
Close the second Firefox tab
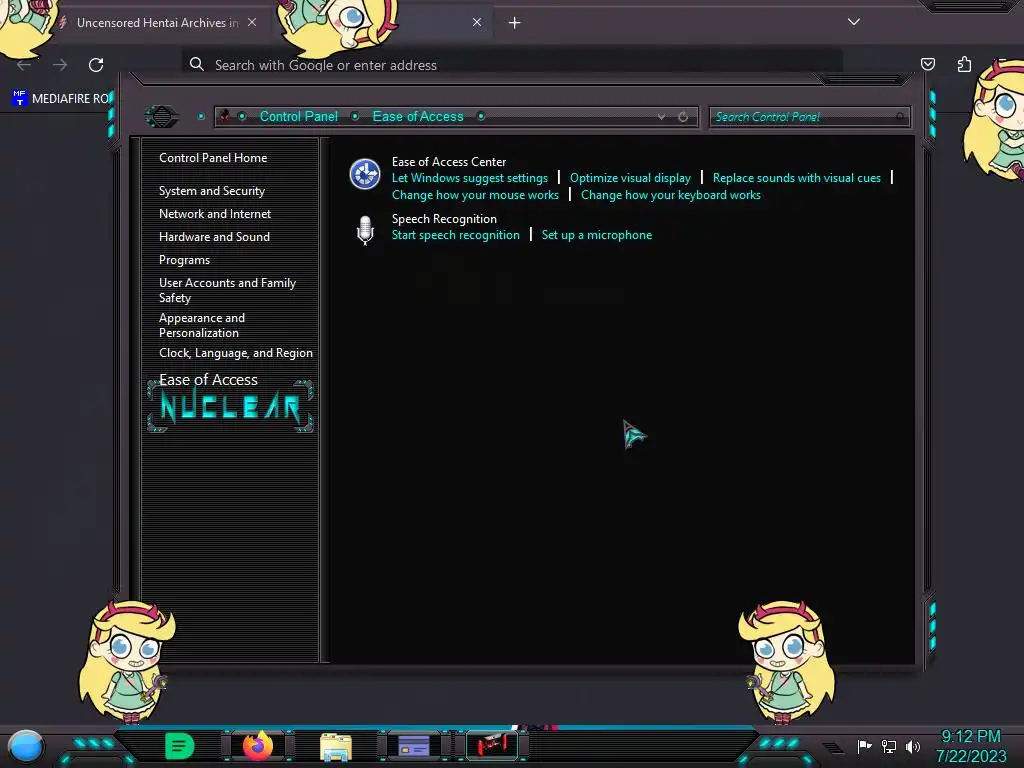(x=477, y=22)
